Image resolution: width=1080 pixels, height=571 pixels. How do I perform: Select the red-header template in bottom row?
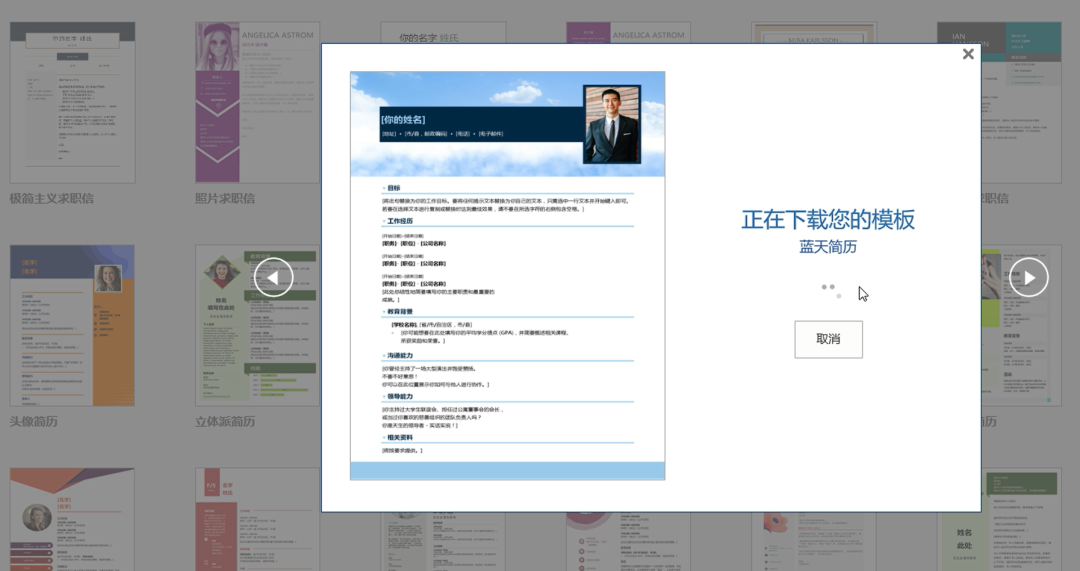[256, 520]
